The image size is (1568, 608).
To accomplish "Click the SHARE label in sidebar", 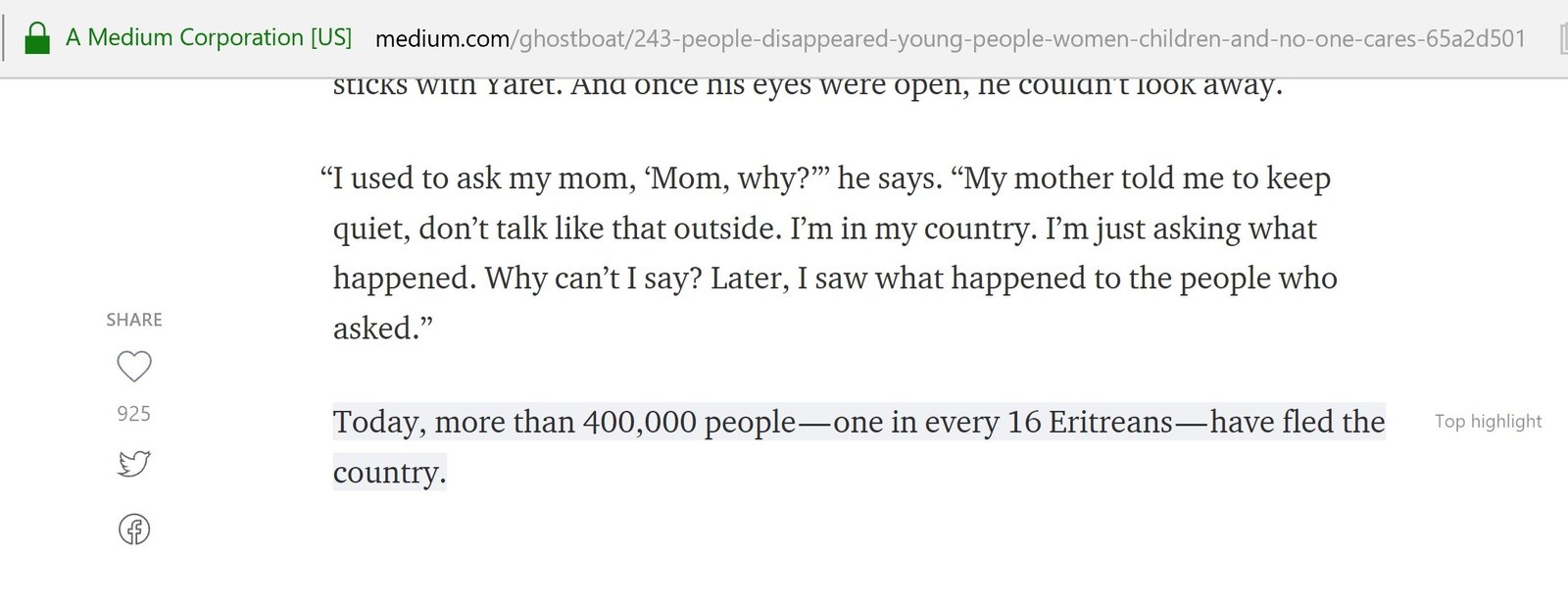I will [134, 320].
